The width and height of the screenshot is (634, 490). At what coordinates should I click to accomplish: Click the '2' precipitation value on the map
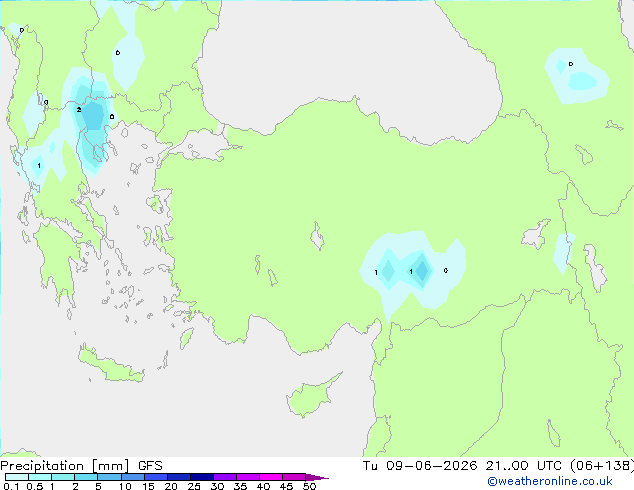pyautogui.click(x=79, y=110)
